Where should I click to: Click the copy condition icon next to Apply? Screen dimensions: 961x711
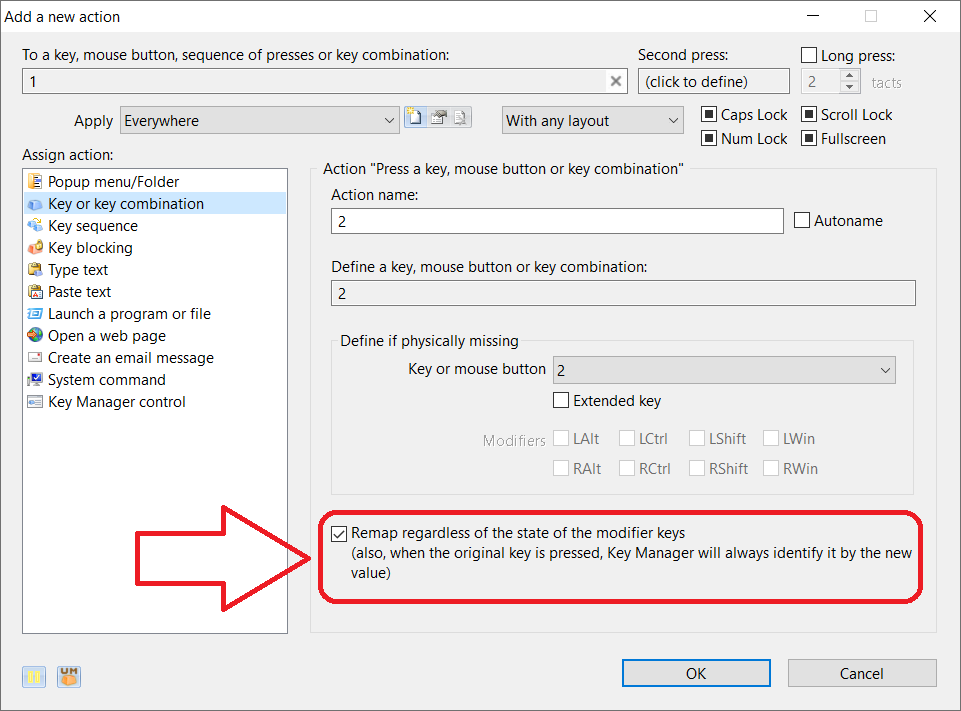(460, 117)
